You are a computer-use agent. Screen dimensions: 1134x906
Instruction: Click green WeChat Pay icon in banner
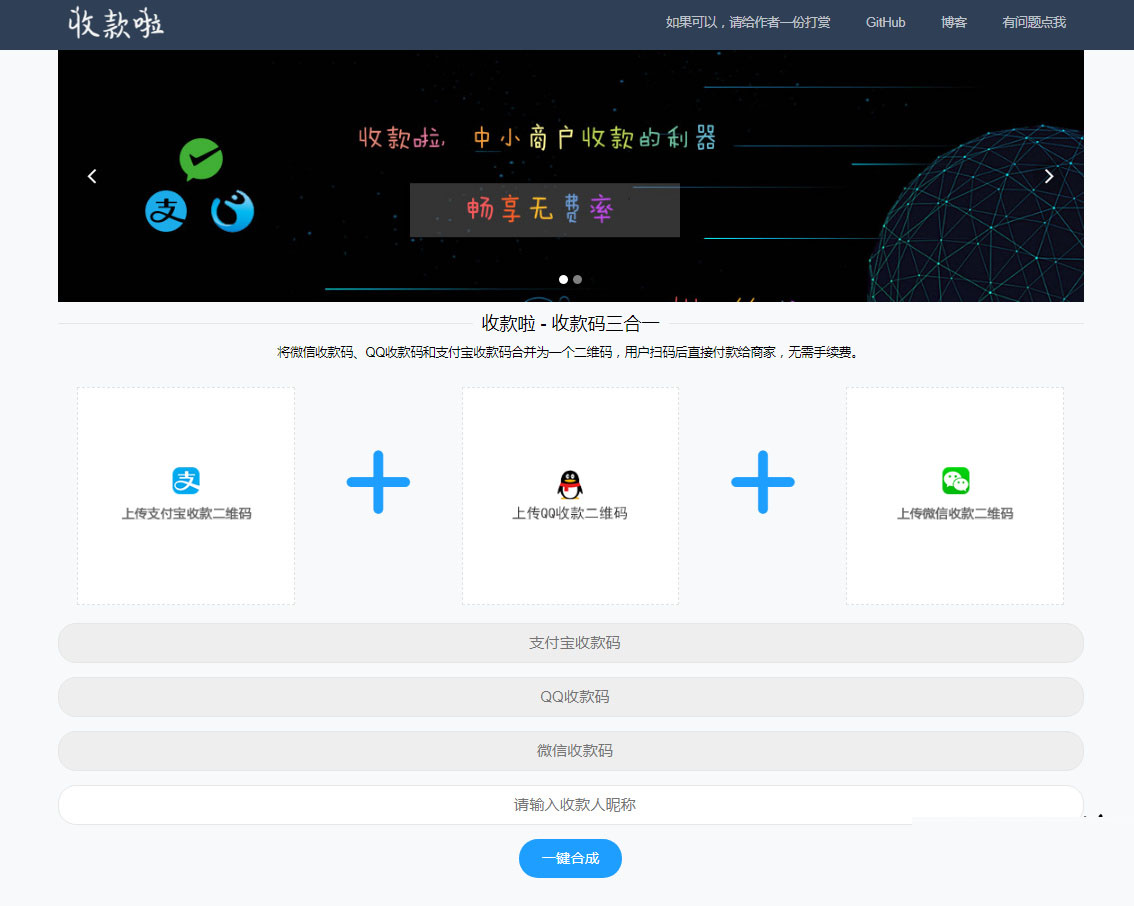tap(200, 159)
